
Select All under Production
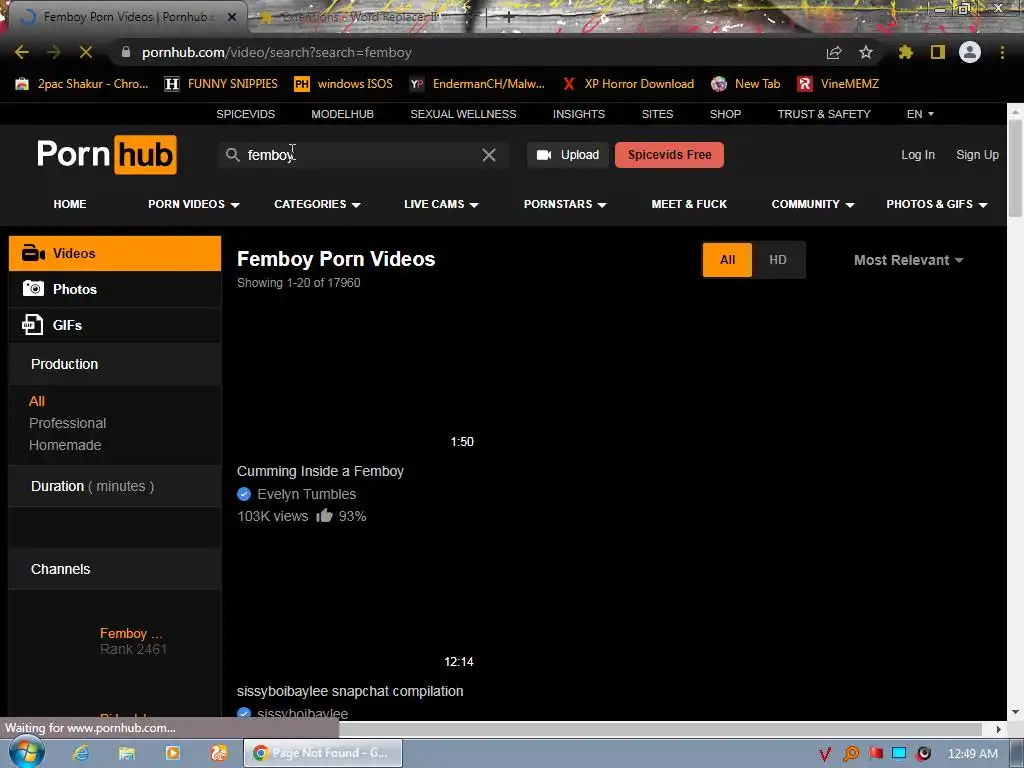[x=37, y=401]
